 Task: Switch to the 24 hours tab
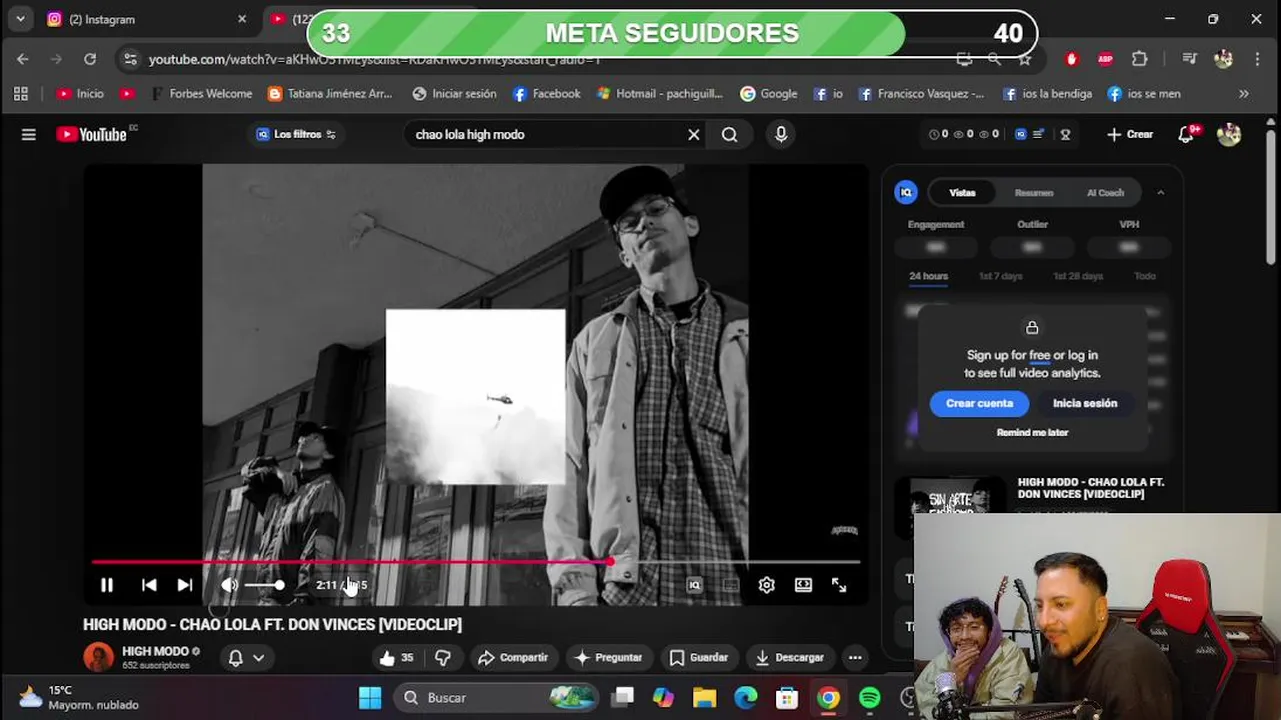pos(928,276)
